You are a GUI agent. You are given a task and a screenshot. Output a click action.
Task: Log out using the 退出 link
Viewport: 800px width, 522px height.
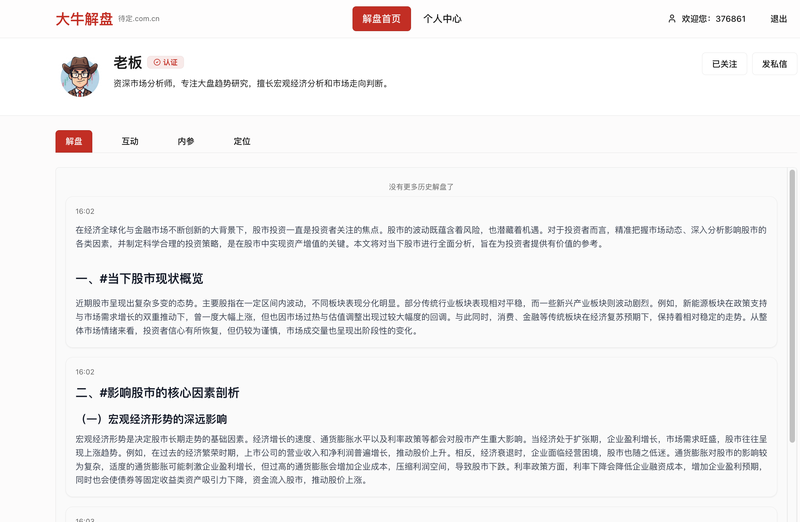tap(778, 19)
